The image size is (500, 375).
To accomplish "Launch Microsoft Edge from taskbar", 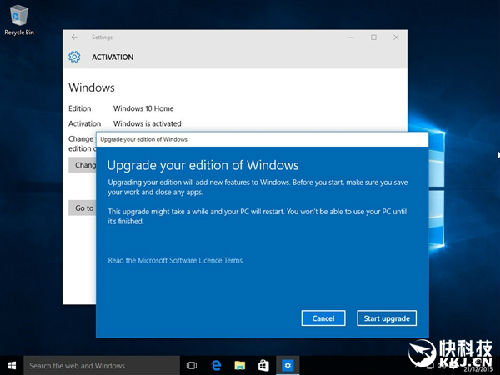I will [216, 366].
